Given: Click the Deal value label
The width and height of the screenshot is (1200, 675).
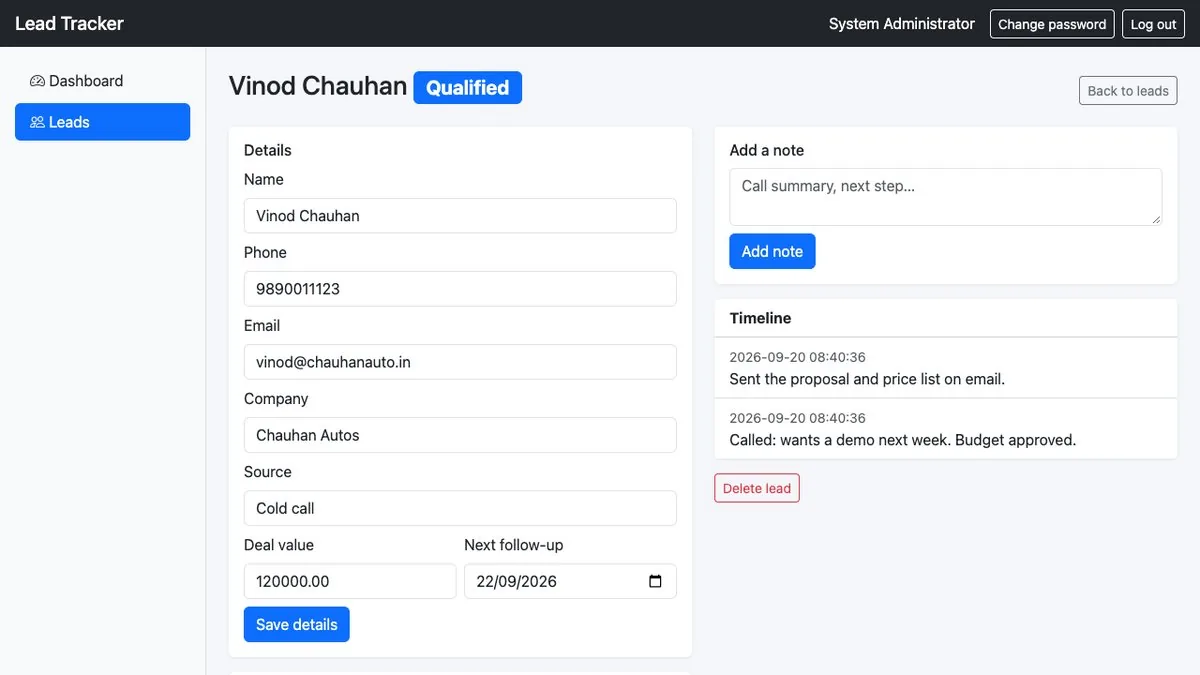Looking at the screenshot, I should click(x=279, y=545).
